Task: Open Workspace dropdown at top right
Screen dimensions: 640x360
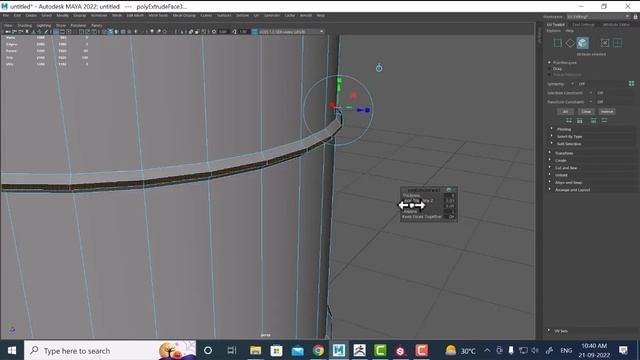Action: pos(598,17)
